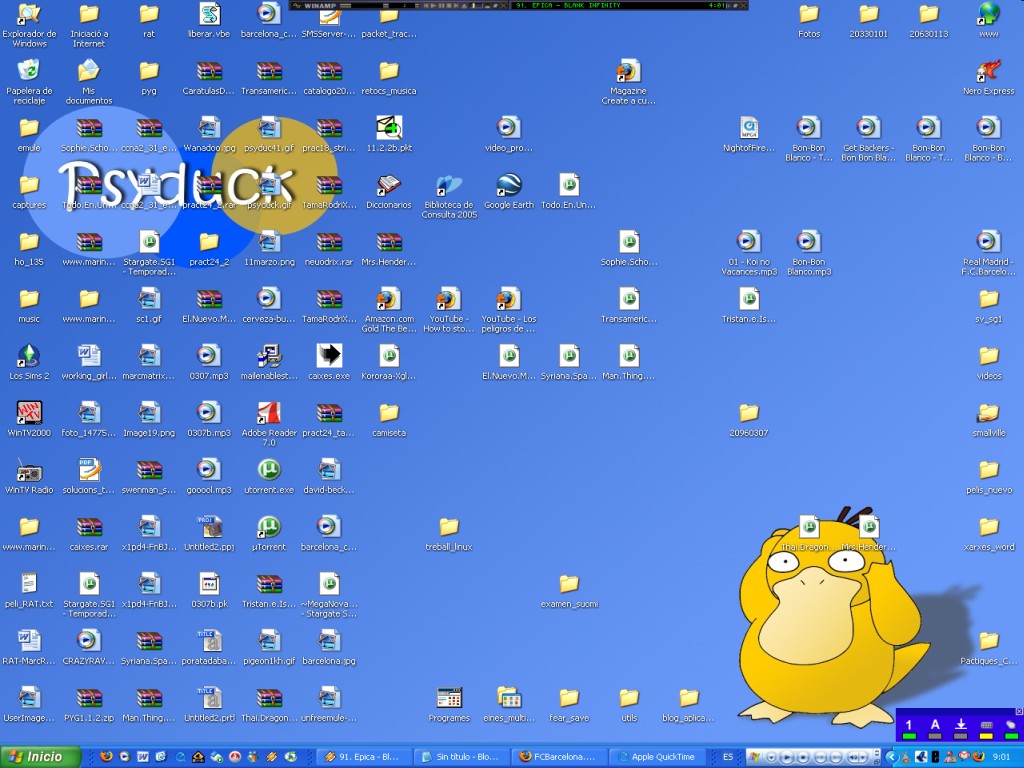Launch the WinTV Radio shortcut

(x=29, y=476)
